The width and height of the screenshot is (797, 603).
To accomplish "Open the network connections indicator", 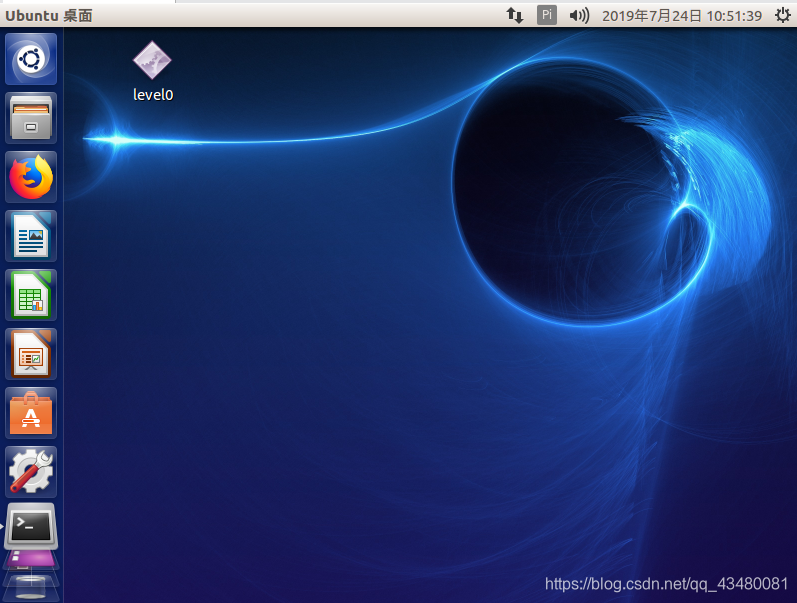I will (x=514, y=15).
